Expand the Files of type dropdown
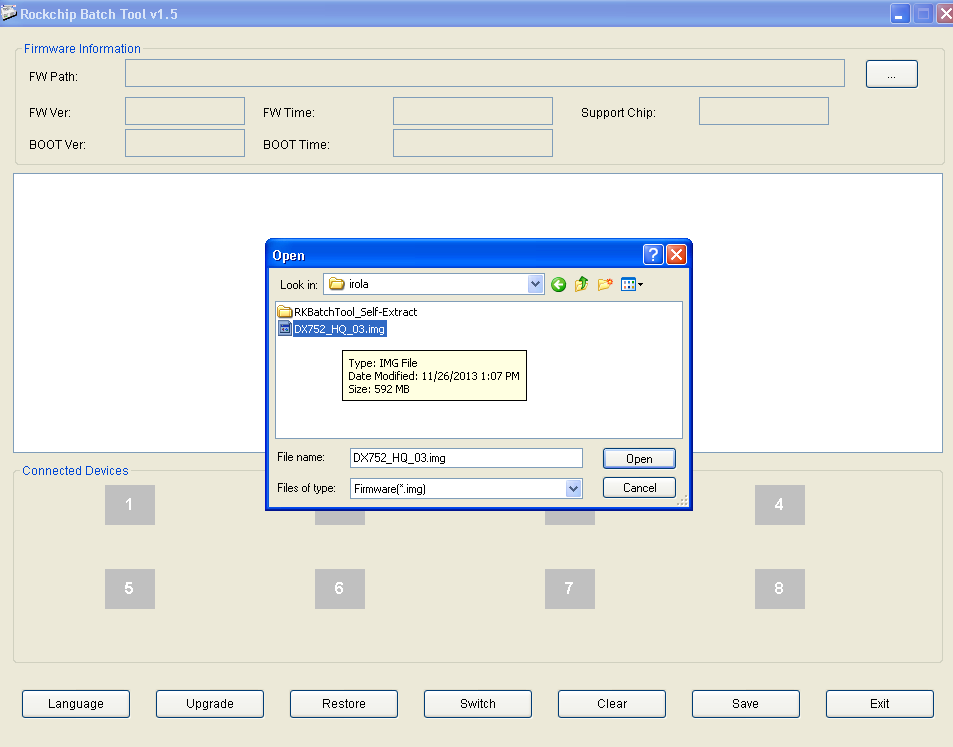The height and width of the screenshot is (747, 953). pos(573,489)
